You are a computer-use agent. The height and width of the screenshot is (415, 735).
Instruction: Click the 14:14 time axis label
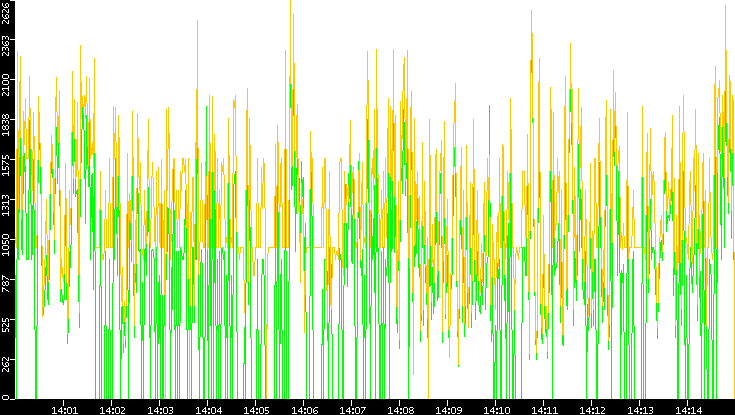687,410
